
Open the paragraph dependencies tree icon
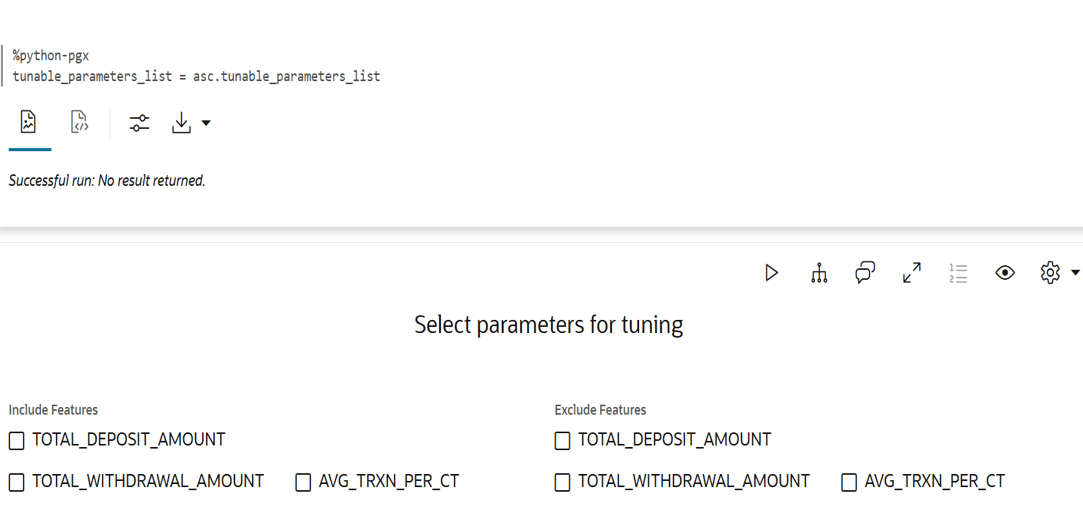[819, 273]
